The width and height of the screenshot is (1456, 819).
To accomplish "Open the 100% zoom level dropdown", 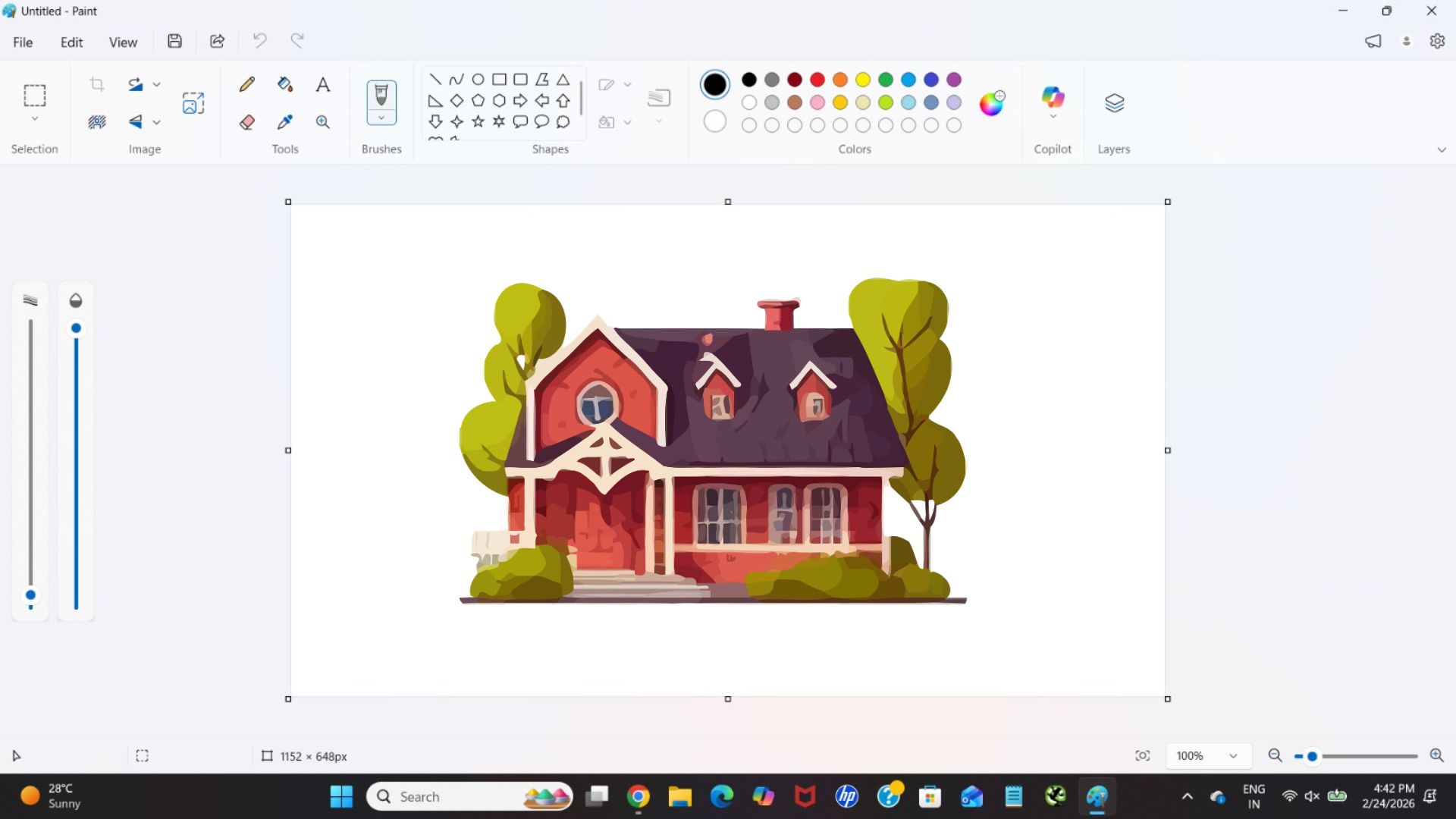I will 1233,756.
